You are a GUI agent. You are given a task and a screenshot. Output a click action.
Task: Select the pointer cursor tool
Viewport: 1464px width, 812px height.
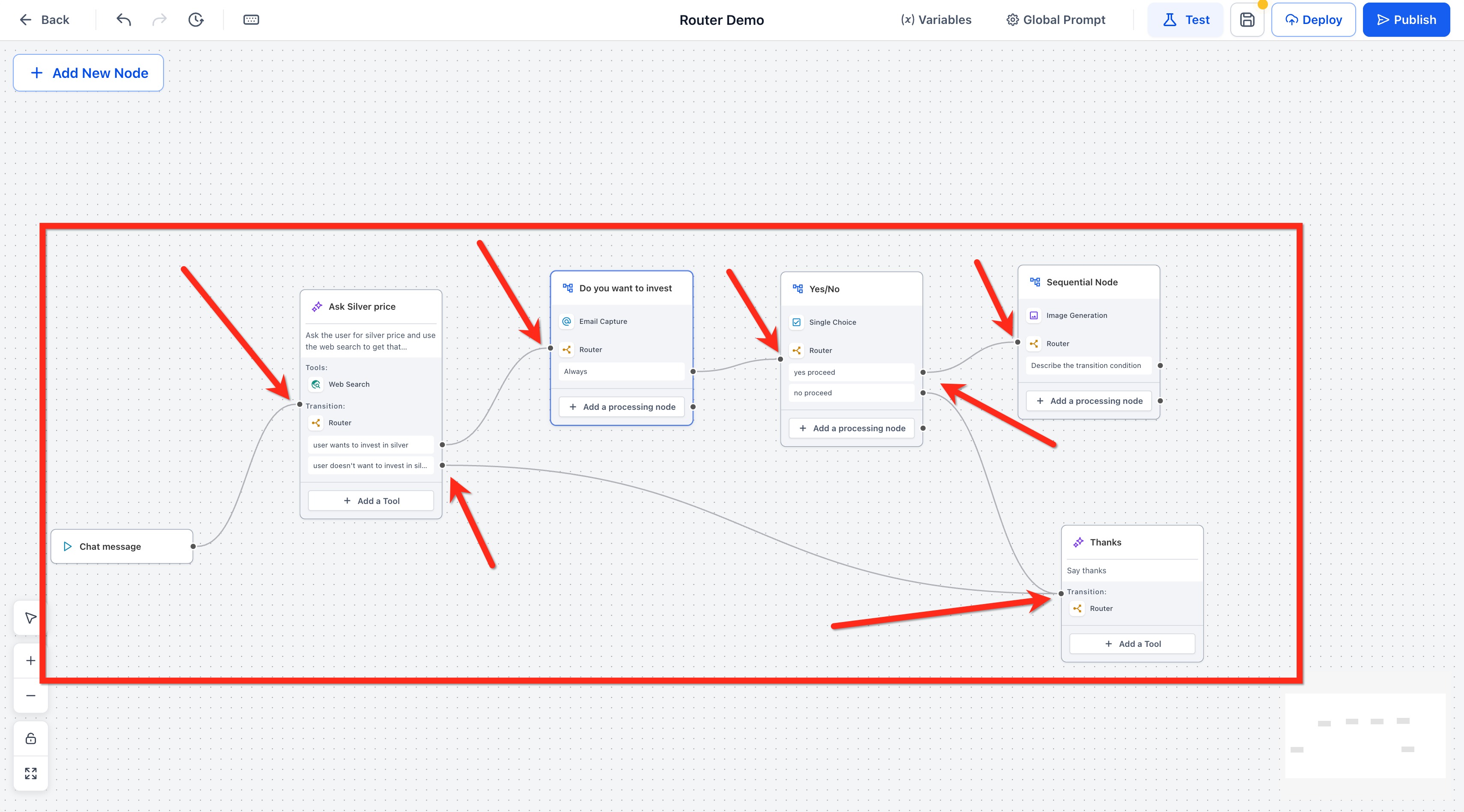click(31, 618)
